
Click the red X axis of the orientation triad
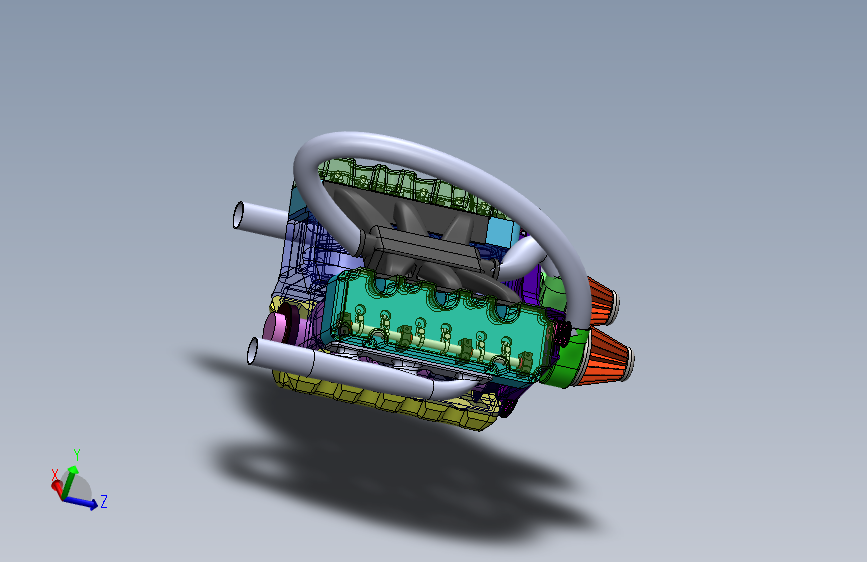[x=56, y=486]
